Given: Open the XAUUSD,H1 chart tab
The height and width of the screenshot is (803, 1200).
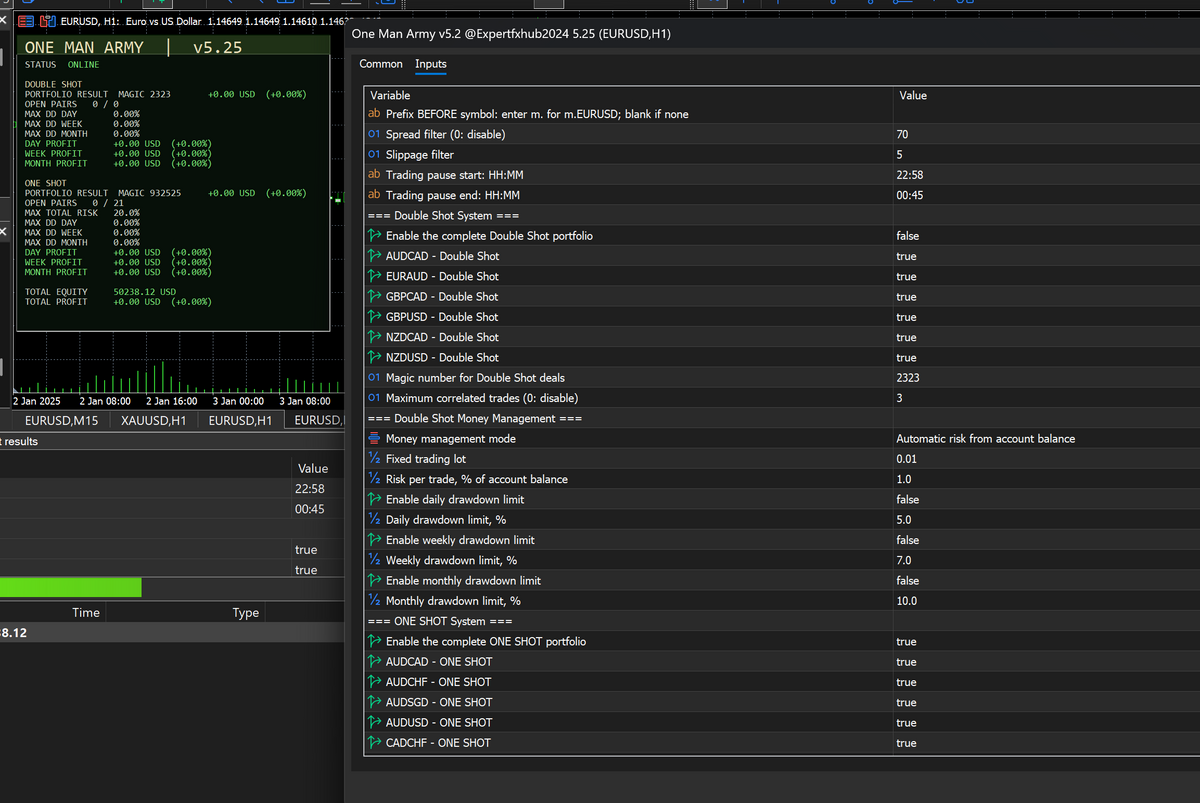Looking at the screenshot, I should pyautogui.click(x=153, y=421).
